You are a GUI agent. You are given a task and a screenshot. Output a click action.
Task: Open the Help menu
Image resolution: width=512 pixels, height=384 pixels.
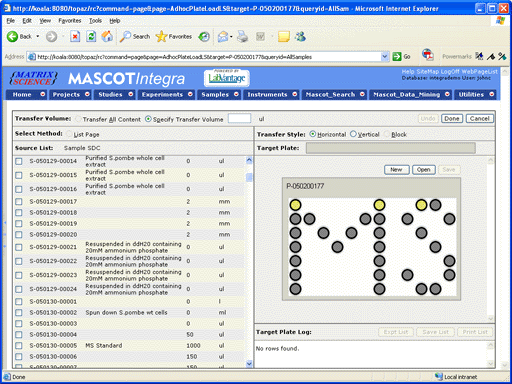pos(115,21)
